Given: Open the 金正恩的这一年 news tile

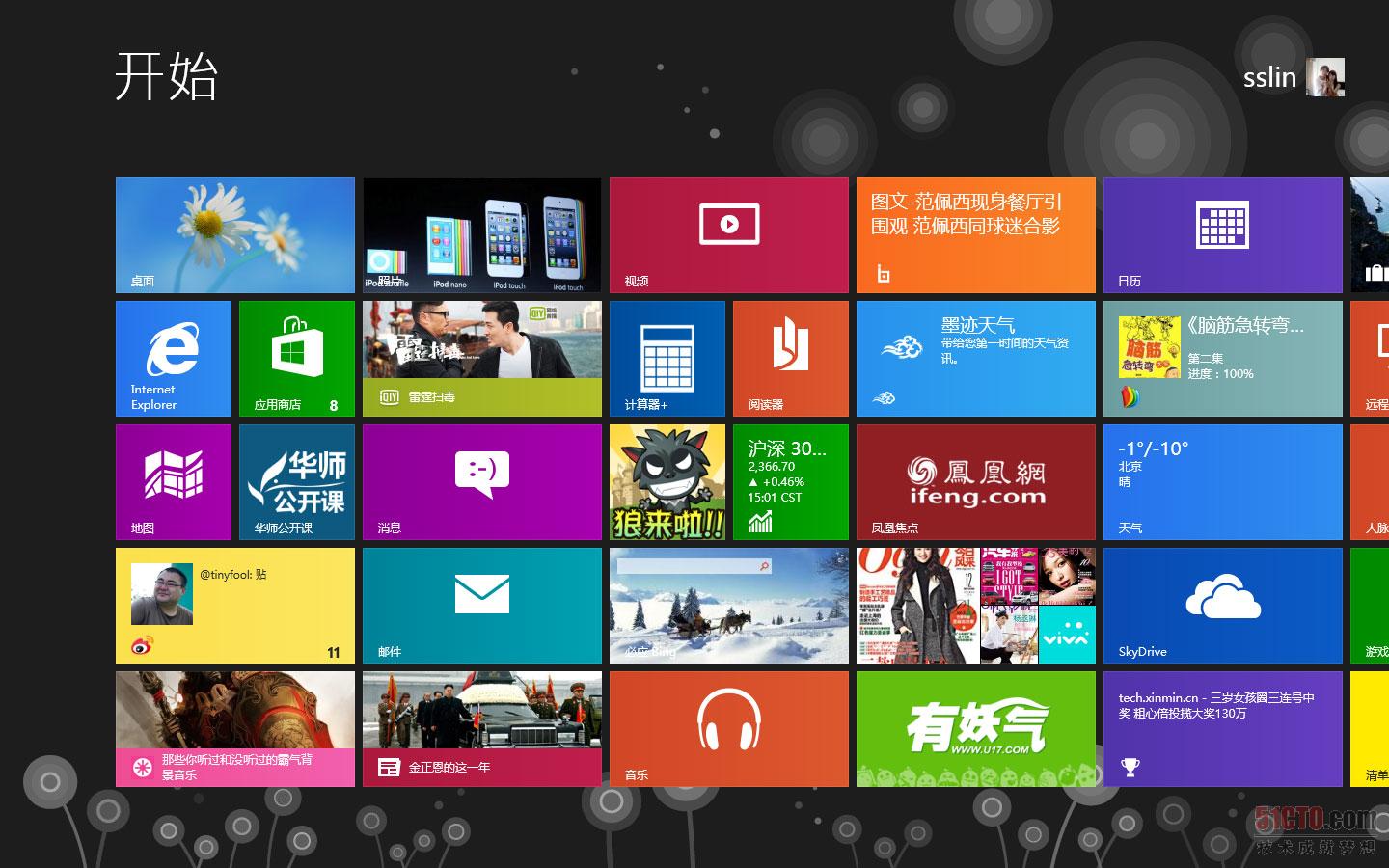Looking at the screenshot, I should coord(482,729).
